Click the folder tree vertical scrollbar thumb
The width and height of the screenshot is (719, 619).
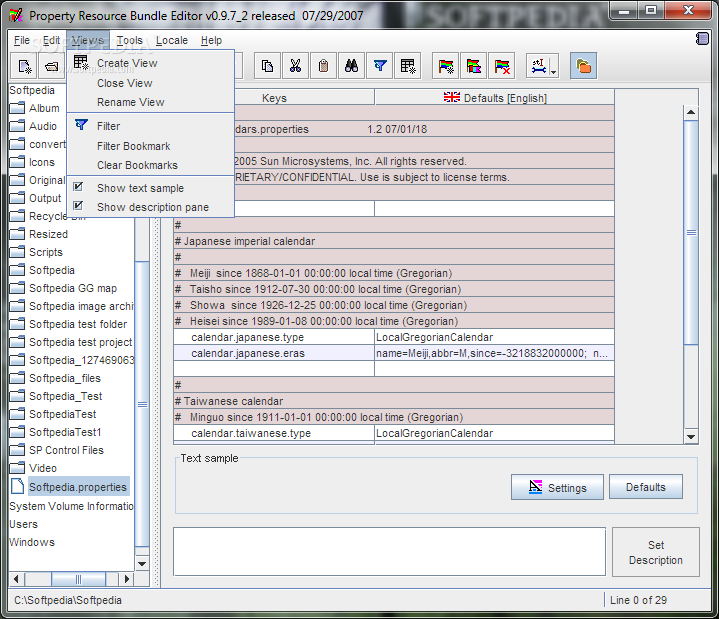pos(143,404)
